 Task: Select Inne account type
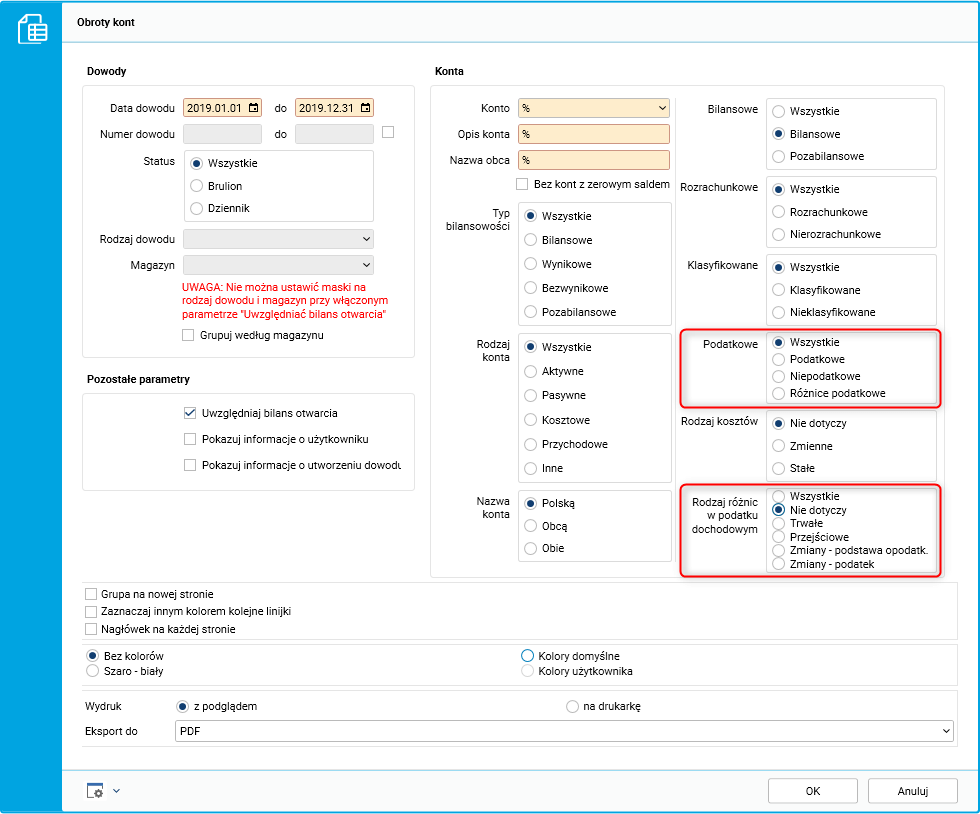point(531,468)
